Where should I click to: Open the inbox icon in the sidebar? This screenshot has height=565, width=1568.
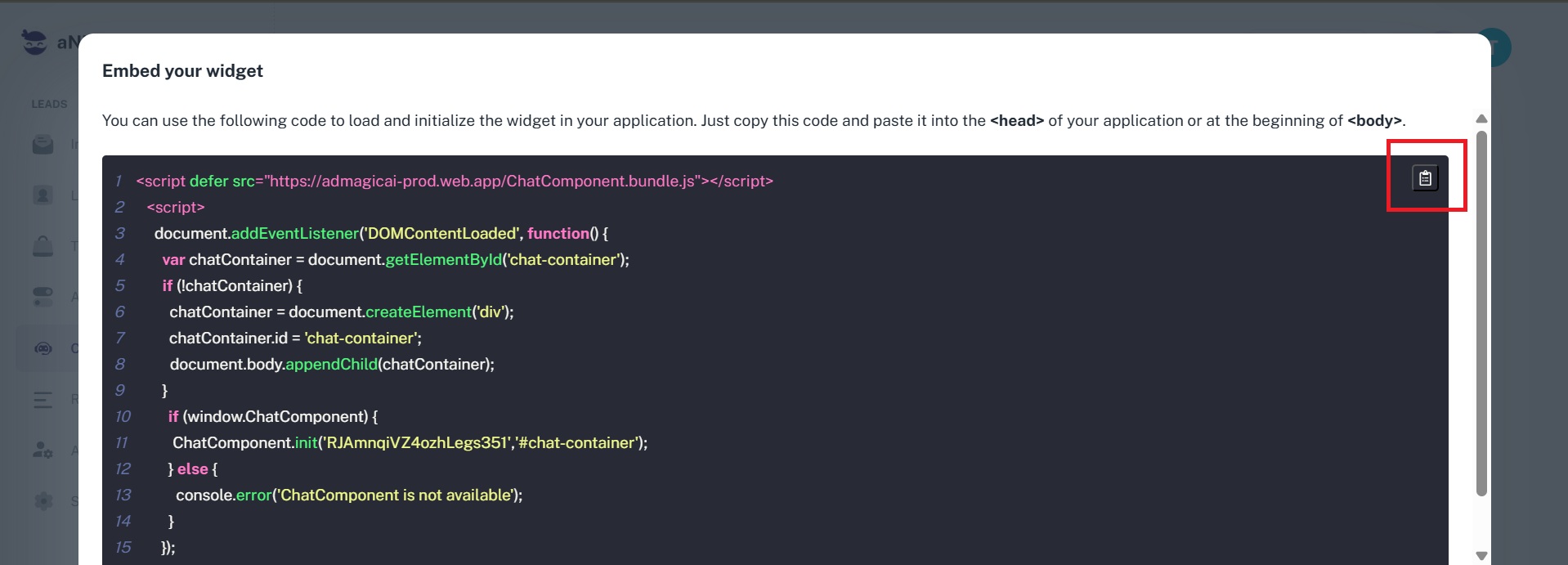tap(43, 145)
